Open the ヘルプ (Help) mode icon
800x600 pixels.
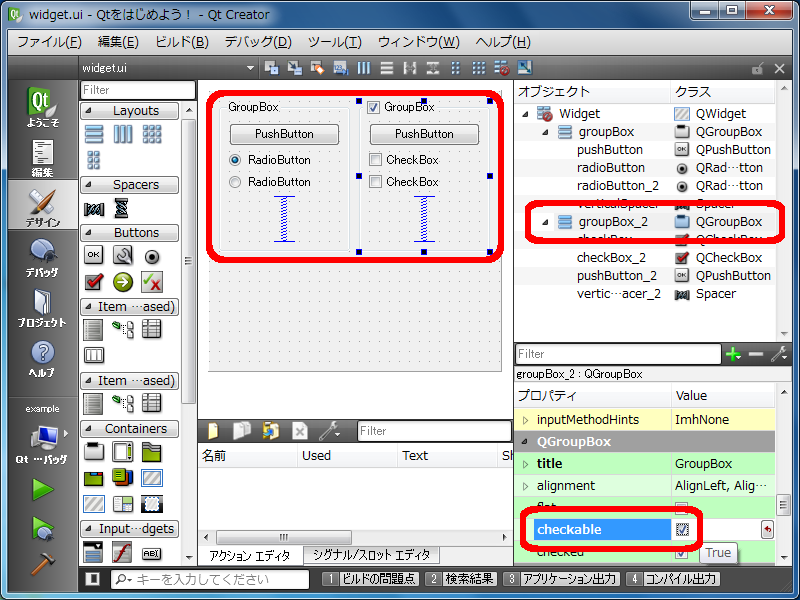(41, 357)
